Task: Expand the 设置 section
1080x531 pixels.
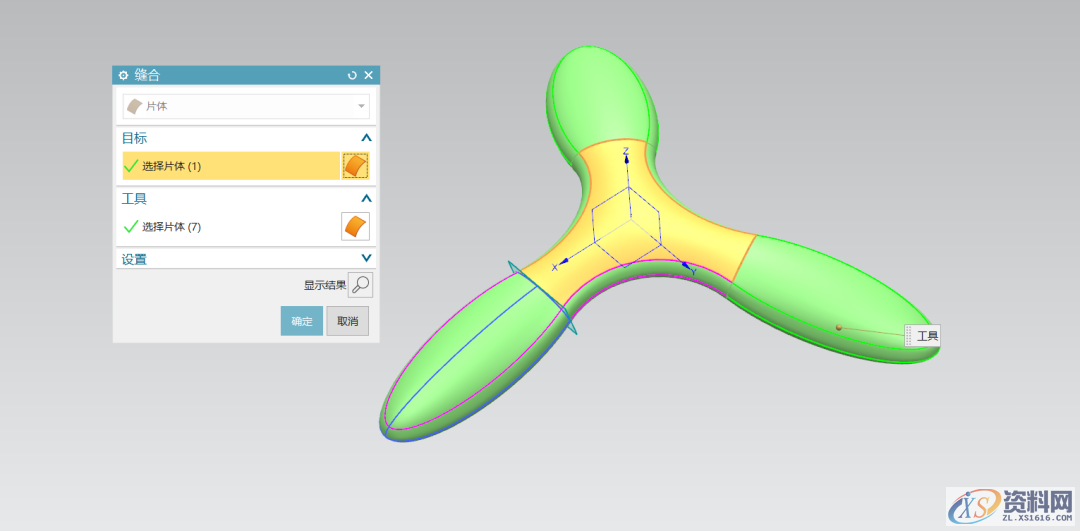Action: pyautogui.click(x=366, y=259)
